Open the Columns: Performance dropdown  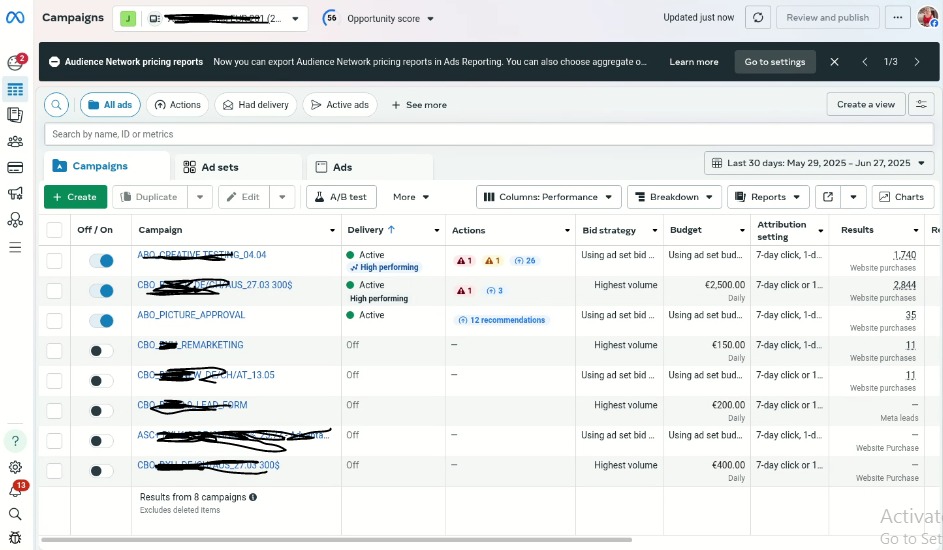(548, 197)
